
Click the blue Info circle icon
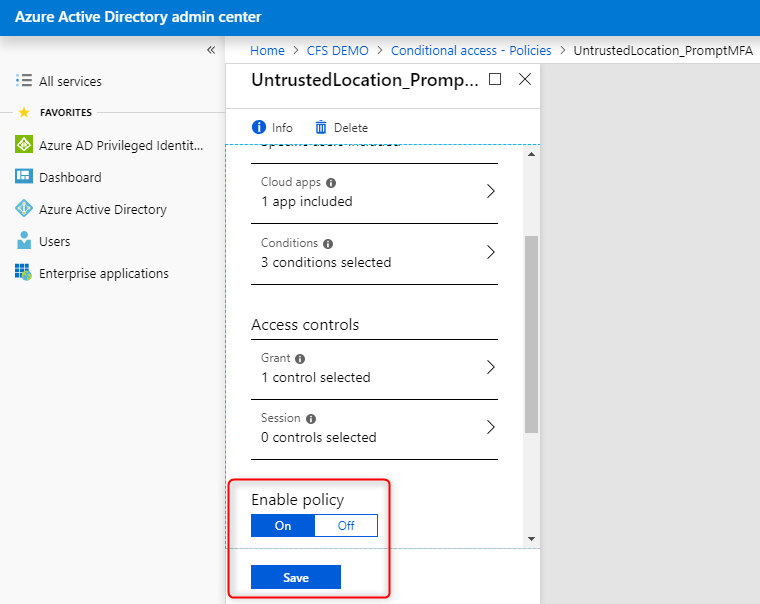click(259, 127)
